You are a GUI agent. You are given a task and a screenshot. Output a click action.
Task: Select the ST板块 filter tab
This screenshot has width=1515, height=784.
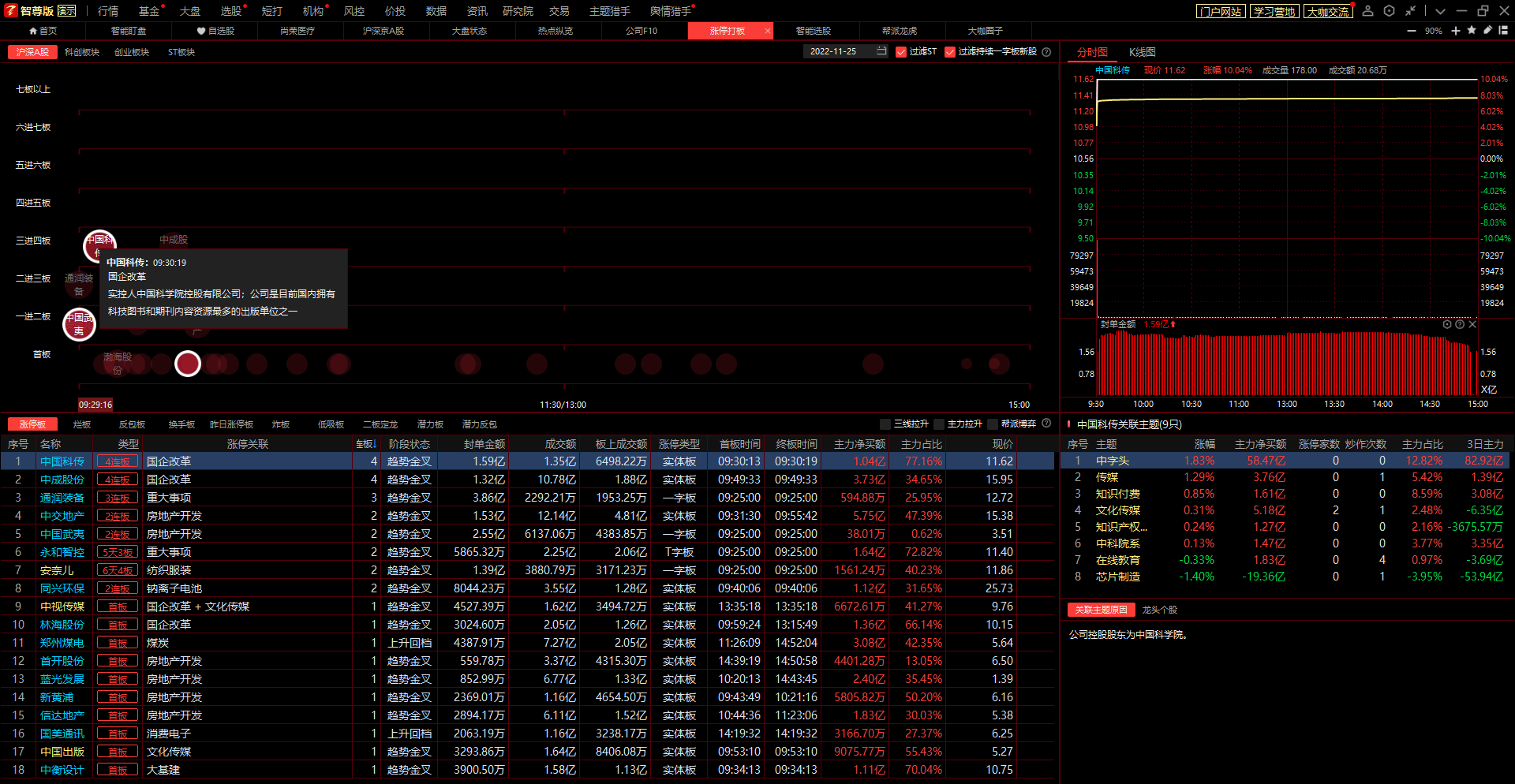tap(181, 52)
